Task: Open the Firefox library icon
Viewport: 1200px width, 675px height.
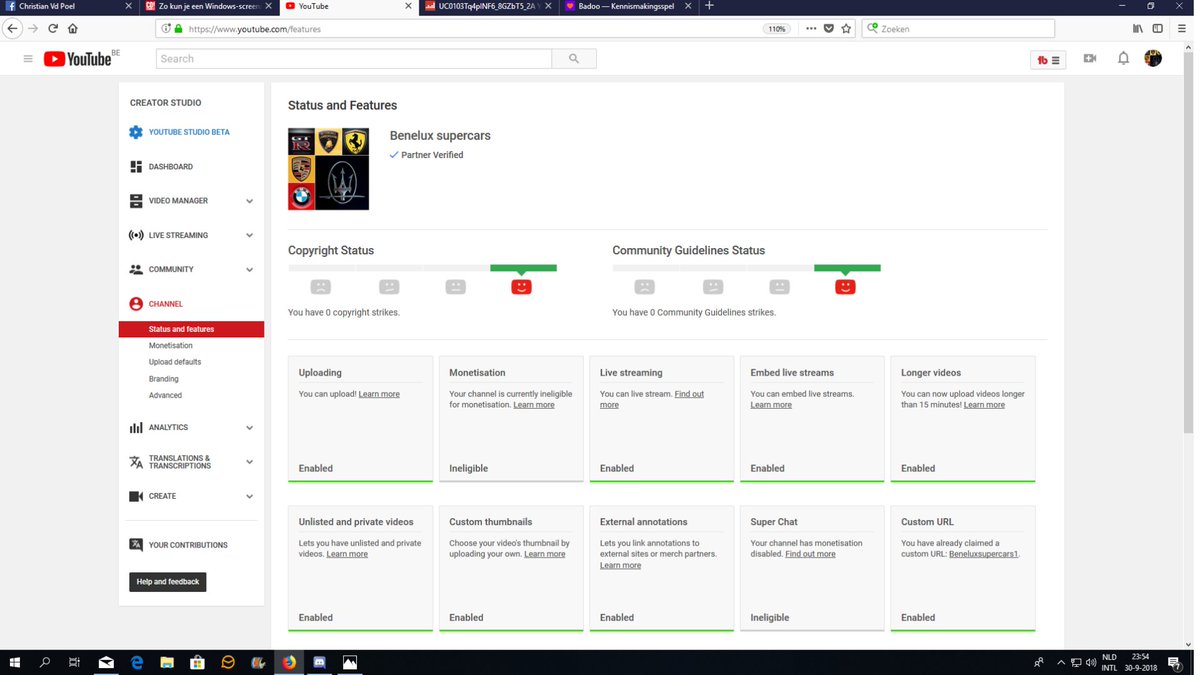Action: pyautogui.click(x=1138, y=29)
